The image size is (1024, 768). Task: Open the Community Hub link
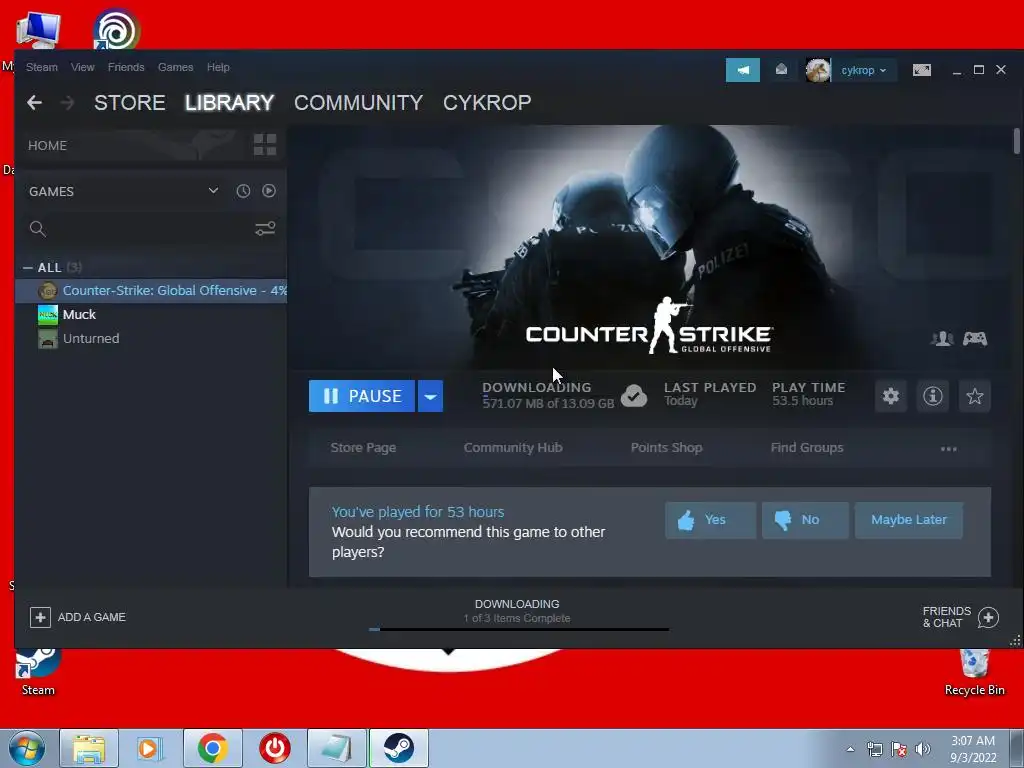513,447
